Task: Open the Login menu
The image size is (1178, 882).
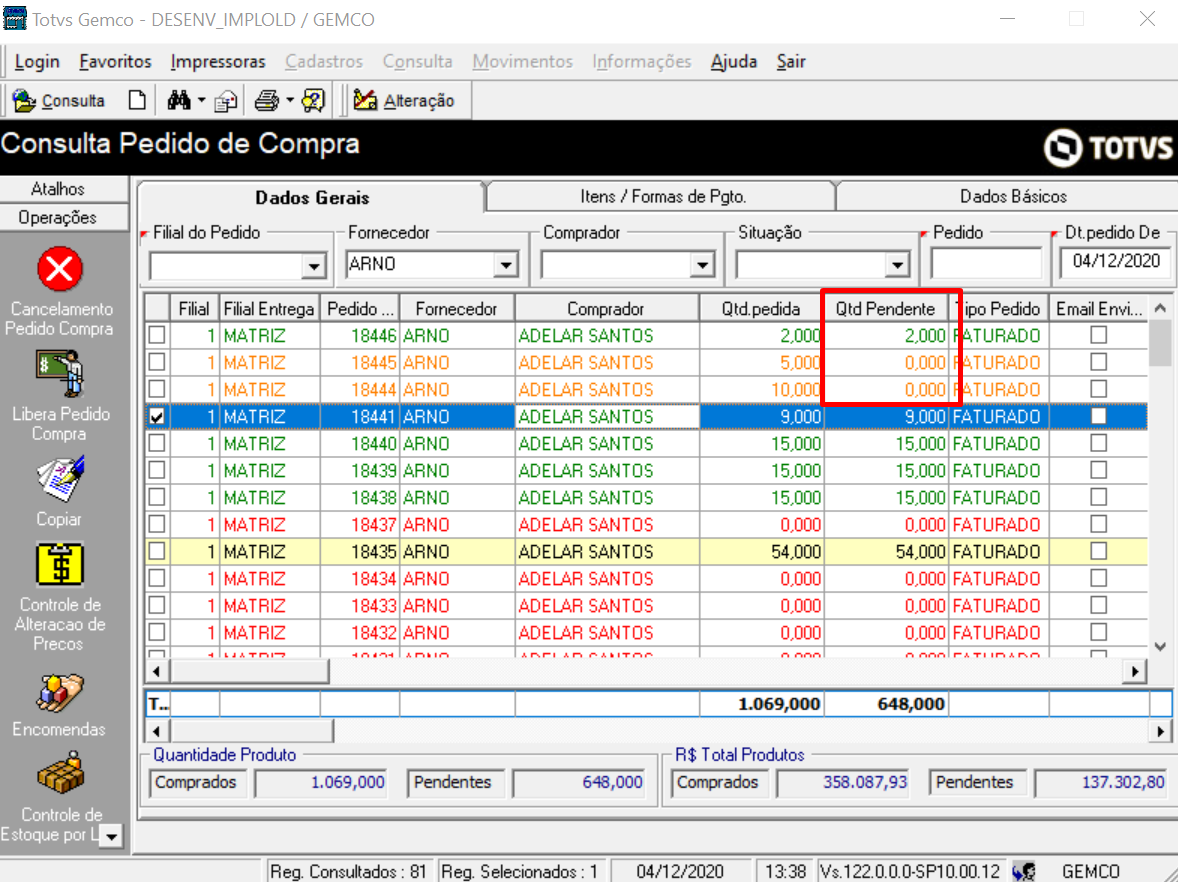Action: tap(37, 62)
